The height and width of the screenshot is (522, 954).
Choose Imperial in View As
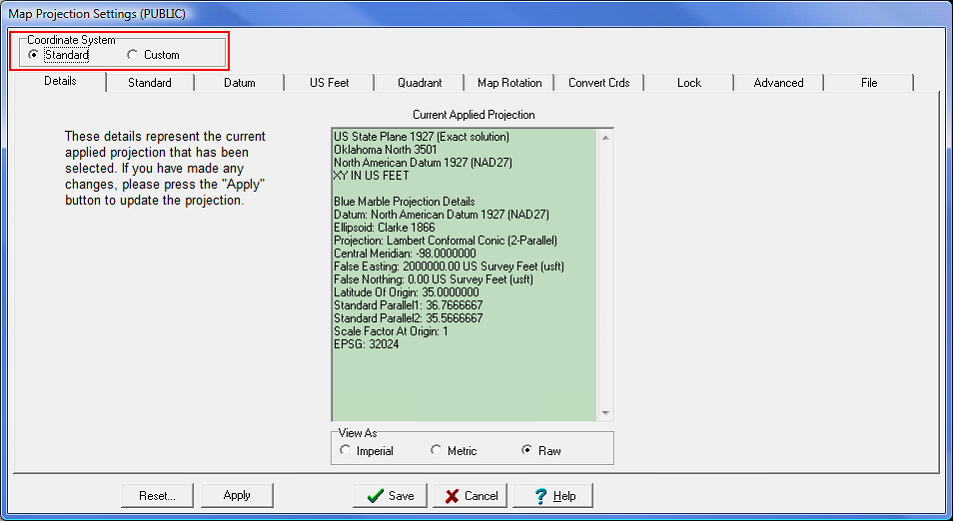346,451
